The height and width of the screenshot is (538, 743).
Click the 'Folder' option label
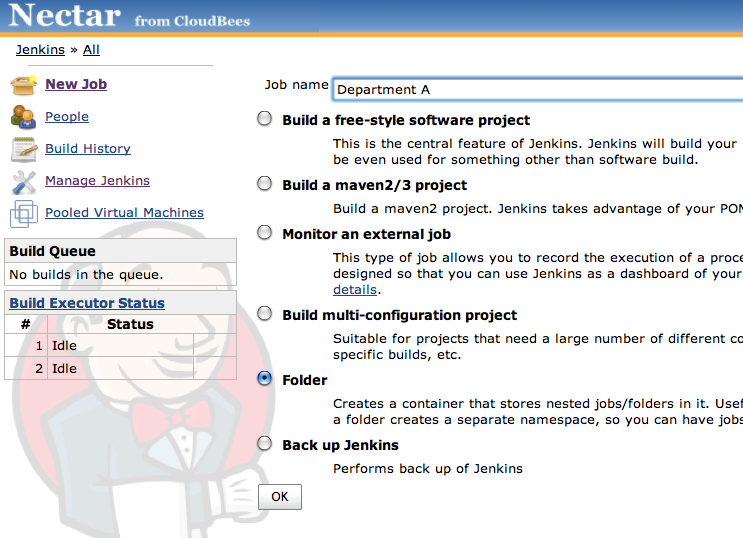(x=305, y=380)
